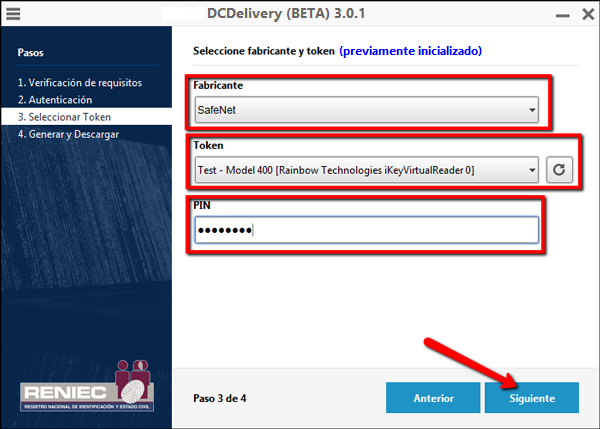
Task: Click the blue previamente inicializado text
Action: tap(410, 51)
